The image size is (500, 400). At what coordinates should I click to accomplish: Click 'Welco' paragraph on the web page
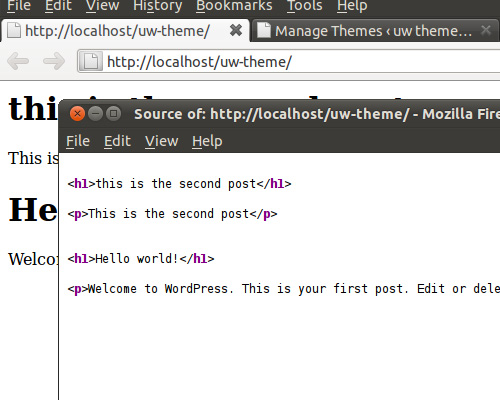(33, 259)
